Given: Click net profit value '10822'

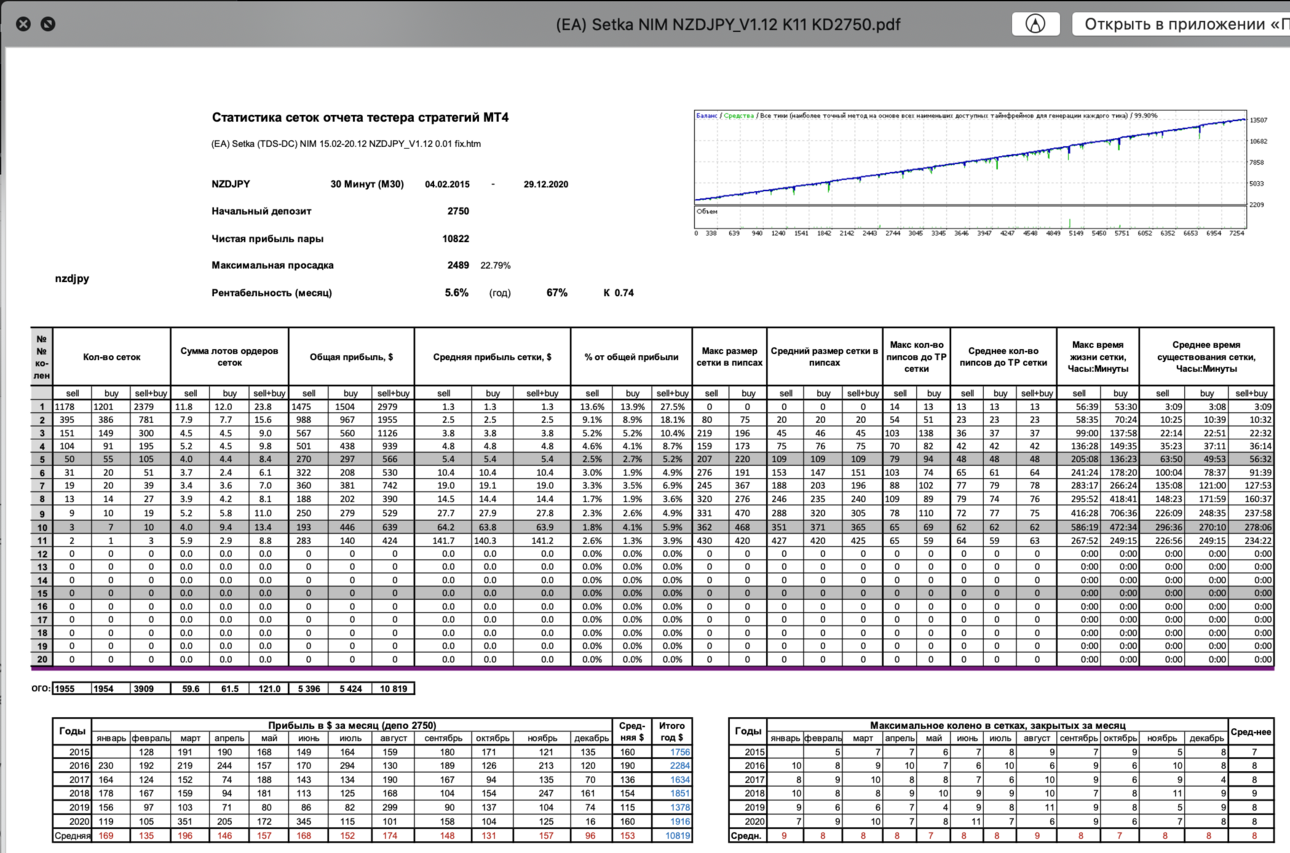Looking at the screenshot, I should [x=455, y=239].
